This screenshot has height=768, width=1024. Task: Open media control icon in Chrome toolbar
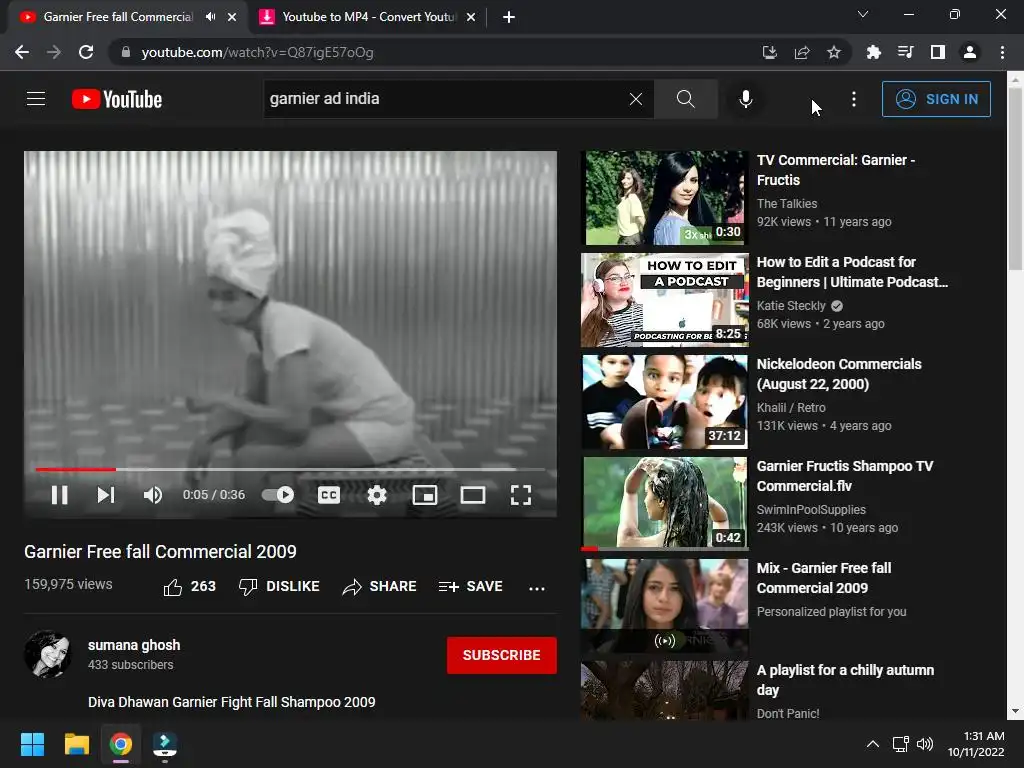coord(905,52)
